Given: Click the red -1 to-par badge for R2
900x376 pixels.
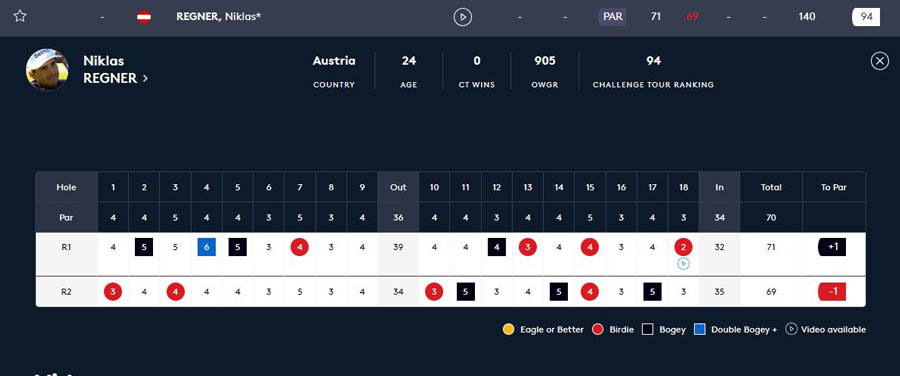Looking at the screenshot, I should 832,292.
